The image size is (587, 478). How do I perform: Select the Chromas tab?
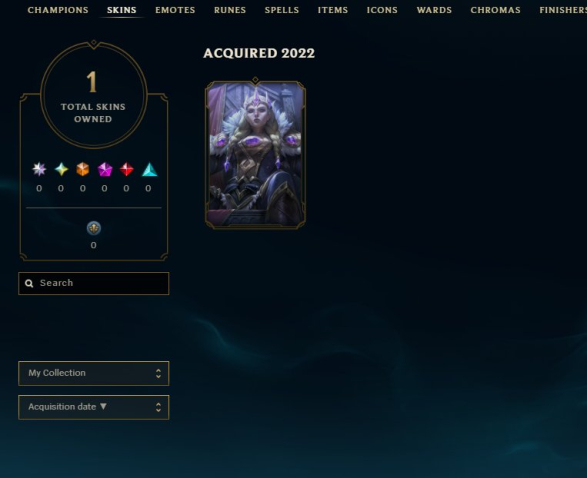click(x=495, y=10)
